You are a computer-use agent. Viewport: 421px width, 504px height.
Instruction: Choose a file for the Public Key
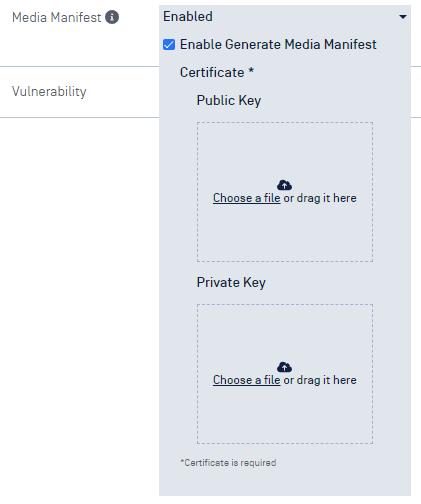247,198
